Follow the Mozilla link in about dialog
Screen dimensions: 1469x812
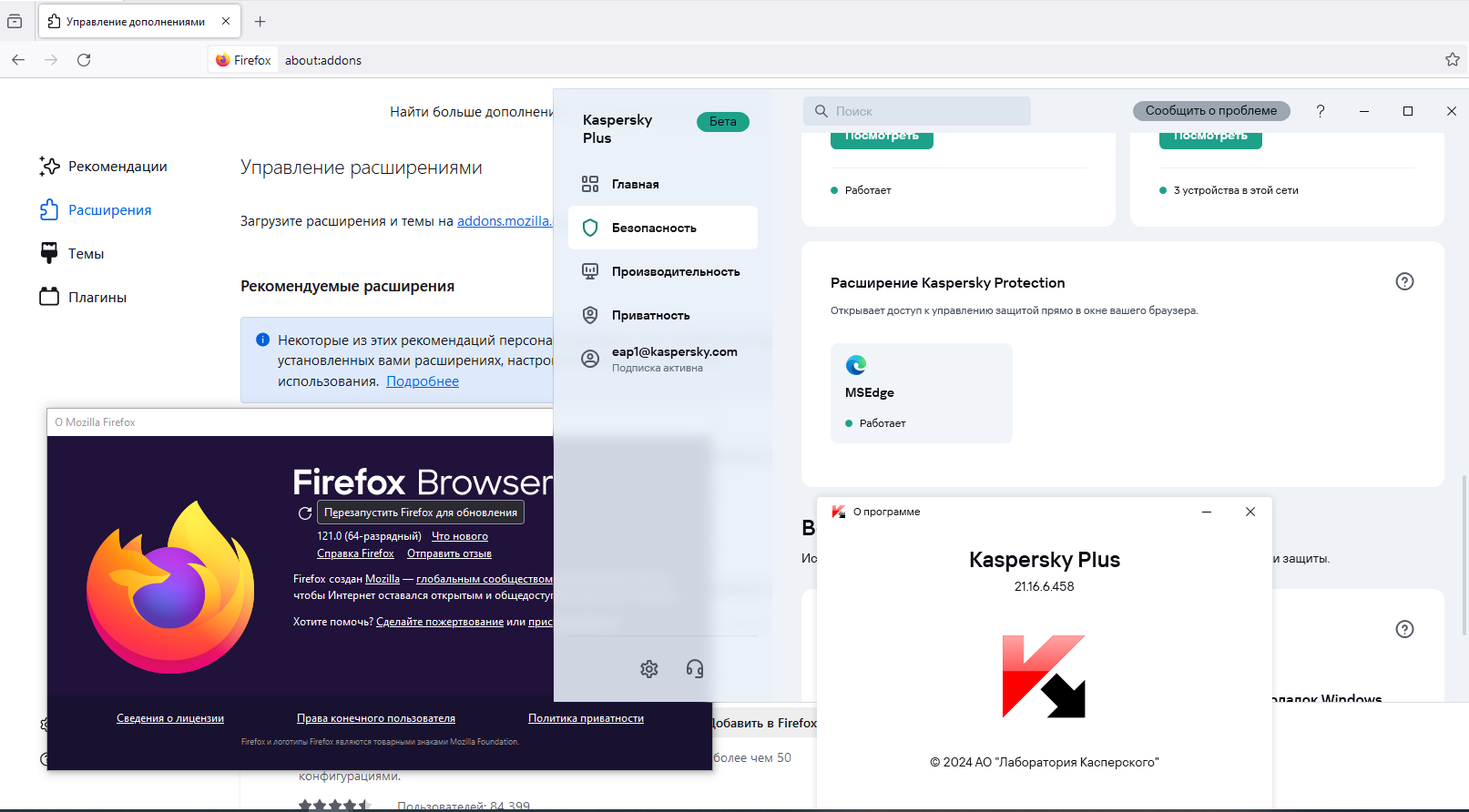(383, 579)
